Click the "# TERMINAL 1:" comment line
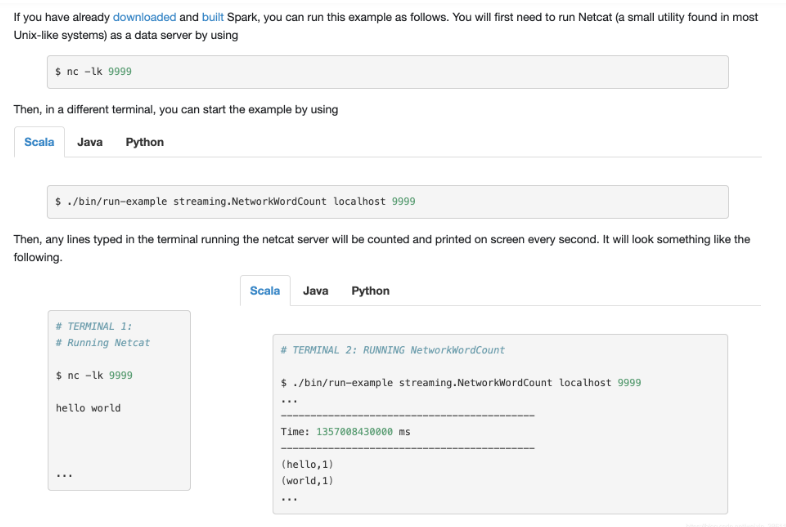Image resolution: width=786 pixels, height=527 pixels. point(94,326)
